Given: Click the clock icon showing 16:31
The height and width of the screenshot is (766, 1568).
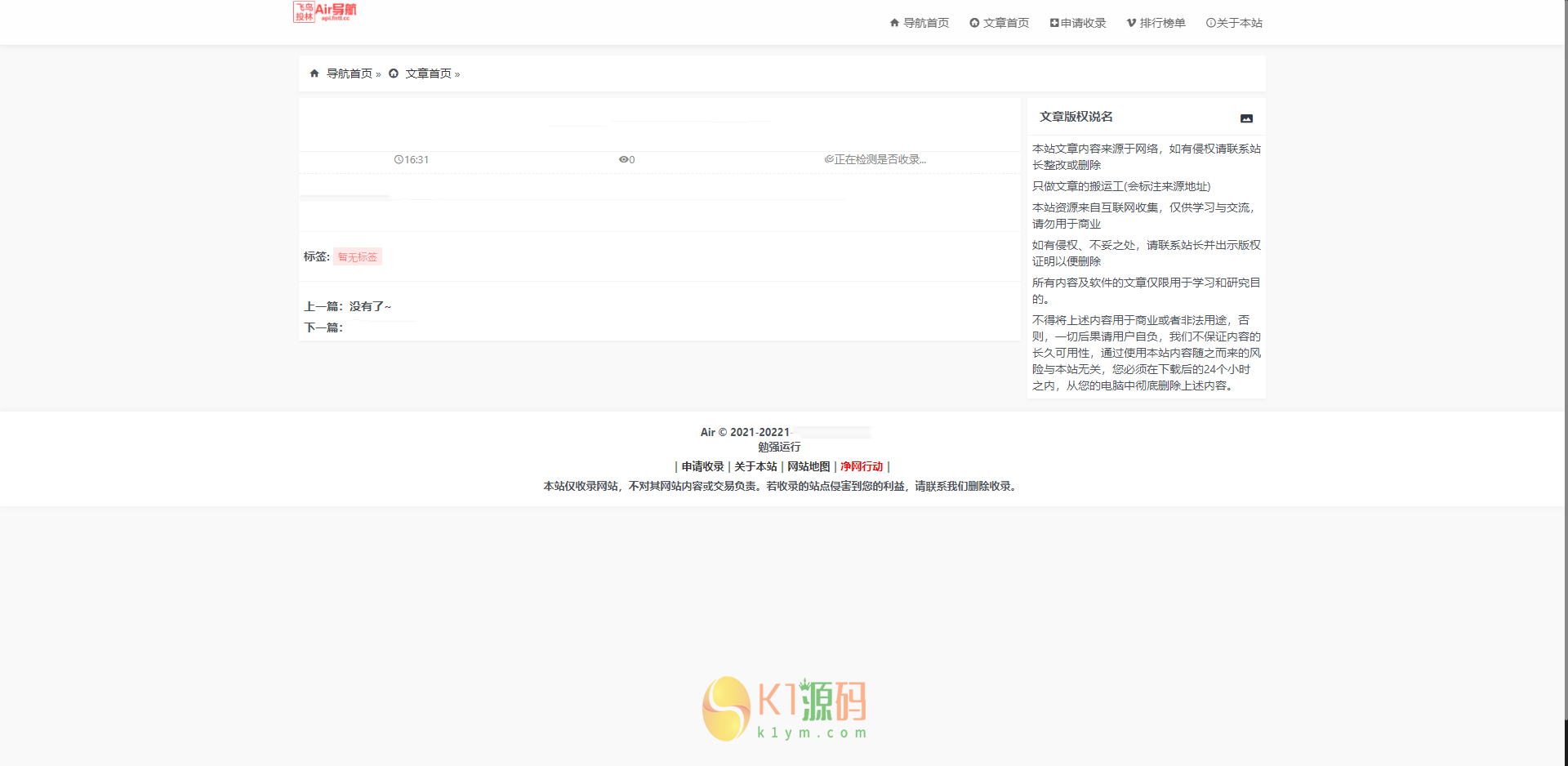Looking at the screenshot, I should 399,159.
